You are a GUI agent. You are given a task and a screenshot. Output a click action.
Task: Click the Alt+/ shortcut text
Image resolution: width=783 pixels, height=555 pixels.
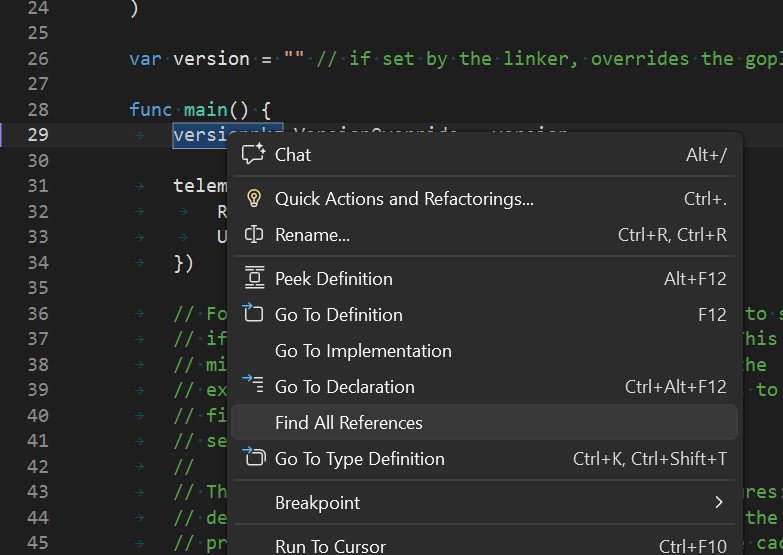click(x=706, y=155)
